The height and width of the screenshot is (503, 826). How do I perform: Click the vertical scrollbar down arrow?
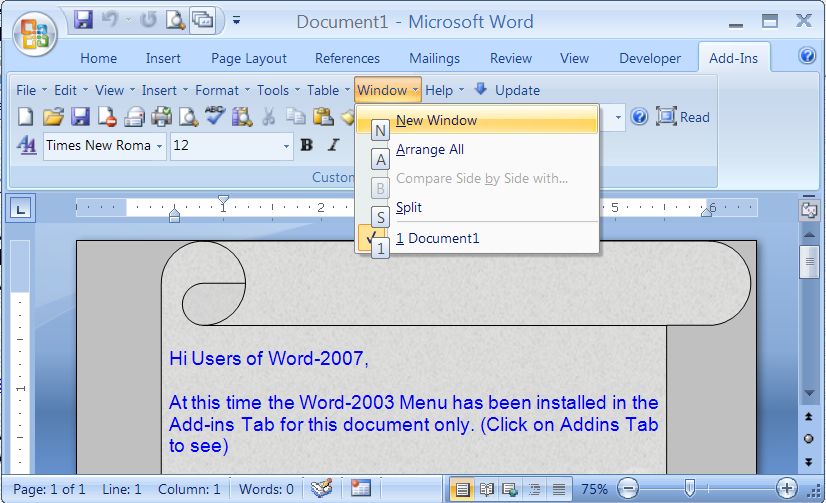tap(809, 393)
